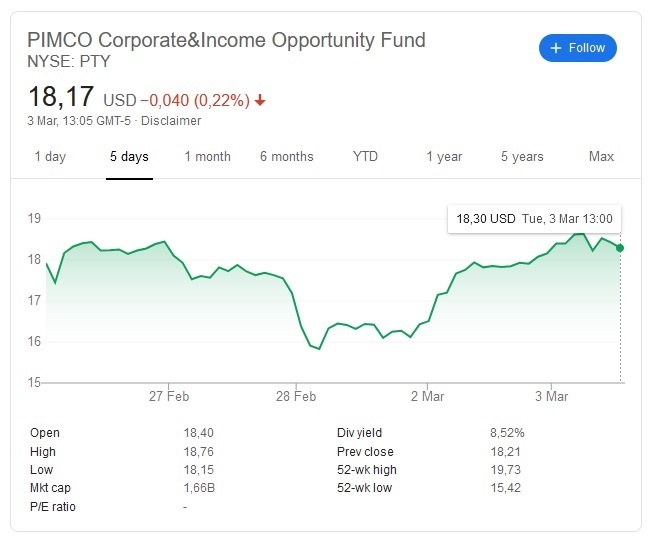The height and width of the screenshot is (543, 658).
Task: Switch chart to 1 year
Action: point(444,157)
